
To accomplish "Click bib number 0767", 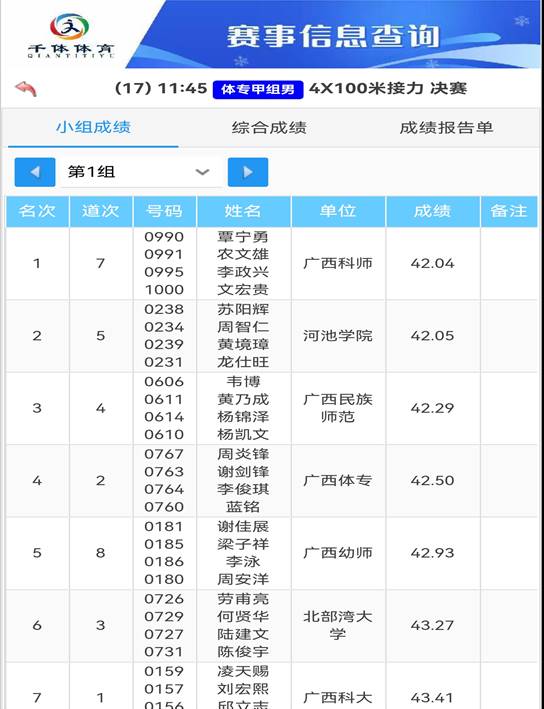I will pos(164,454).
